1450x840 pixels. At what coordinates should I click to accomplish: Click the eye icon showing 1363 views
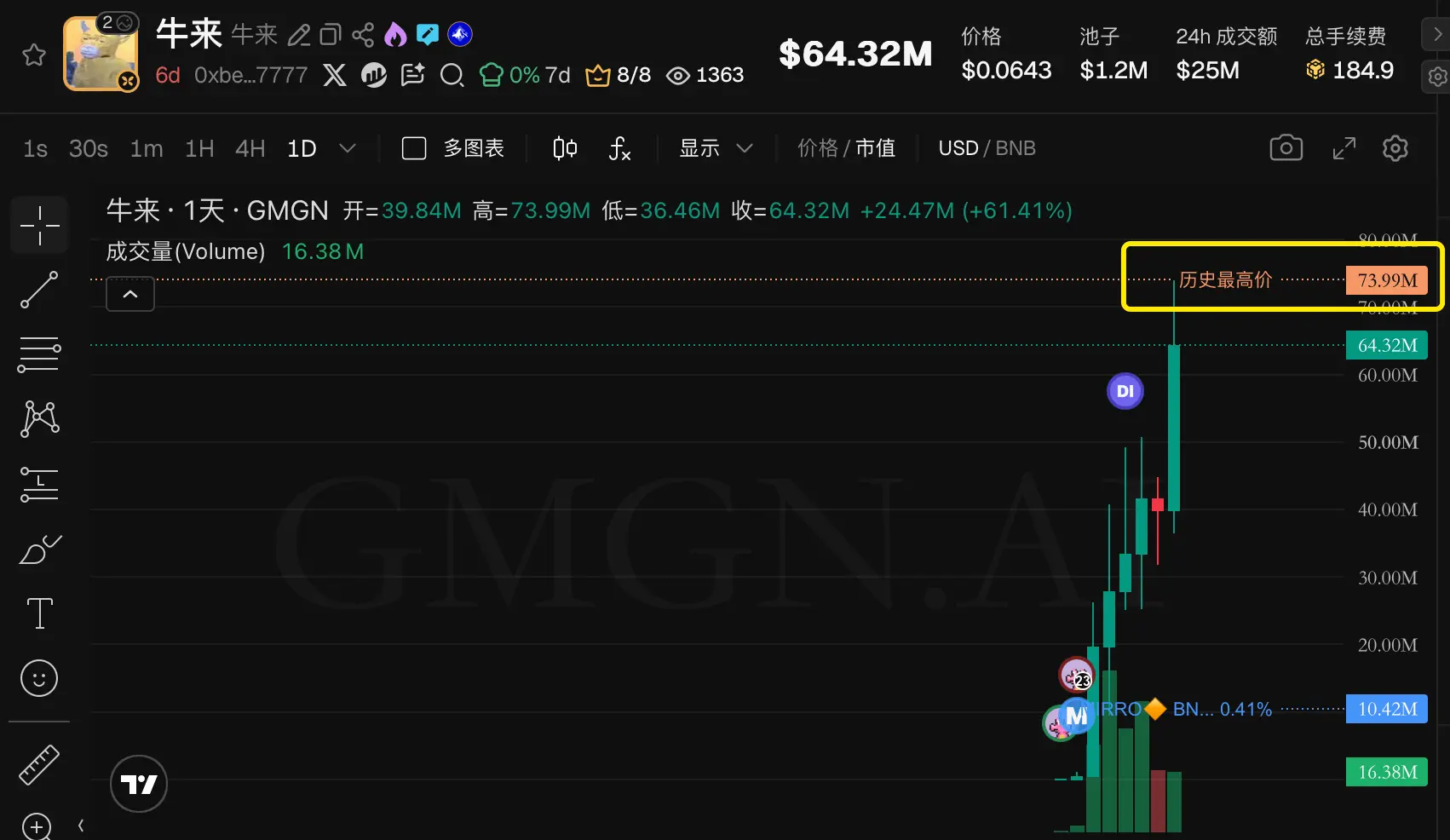coord(678,76)
